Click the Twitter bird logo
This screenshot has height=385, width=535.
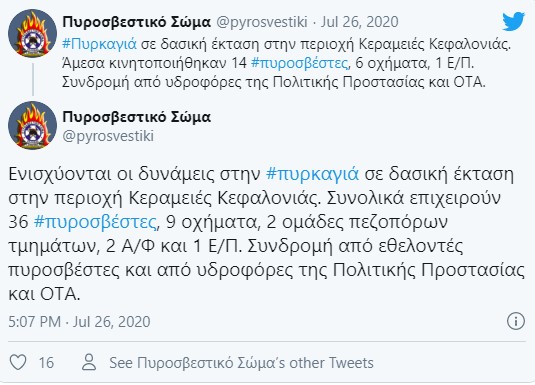point(514,21)
